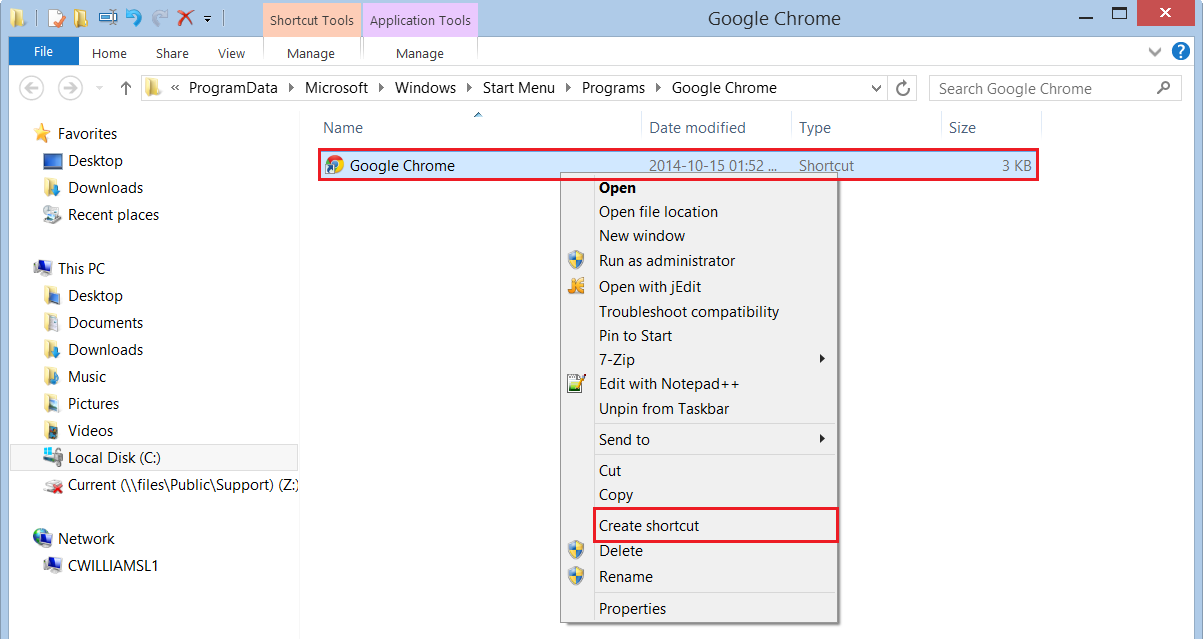The image size is (1203, 639).
Task: Click the search magnifier icon
Action: [x=1163, y=88]
